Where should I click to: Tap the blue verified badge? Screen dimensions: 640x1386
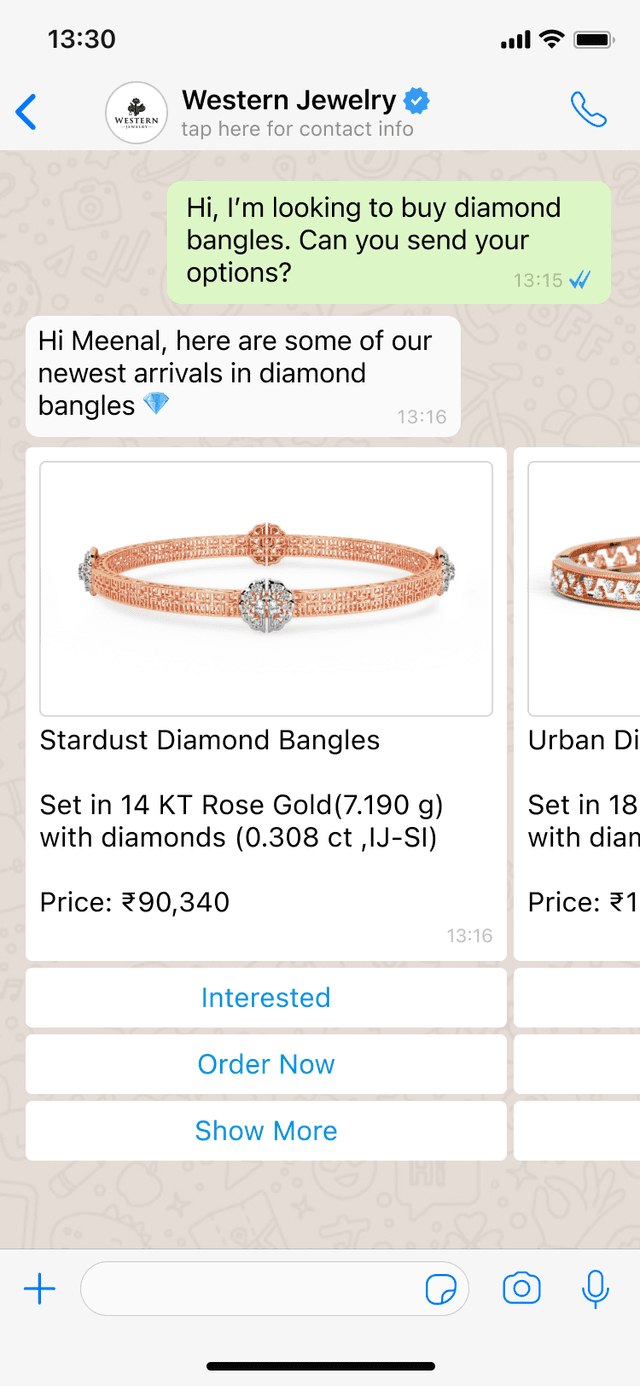pyautogui.click(x=417, y=100)
